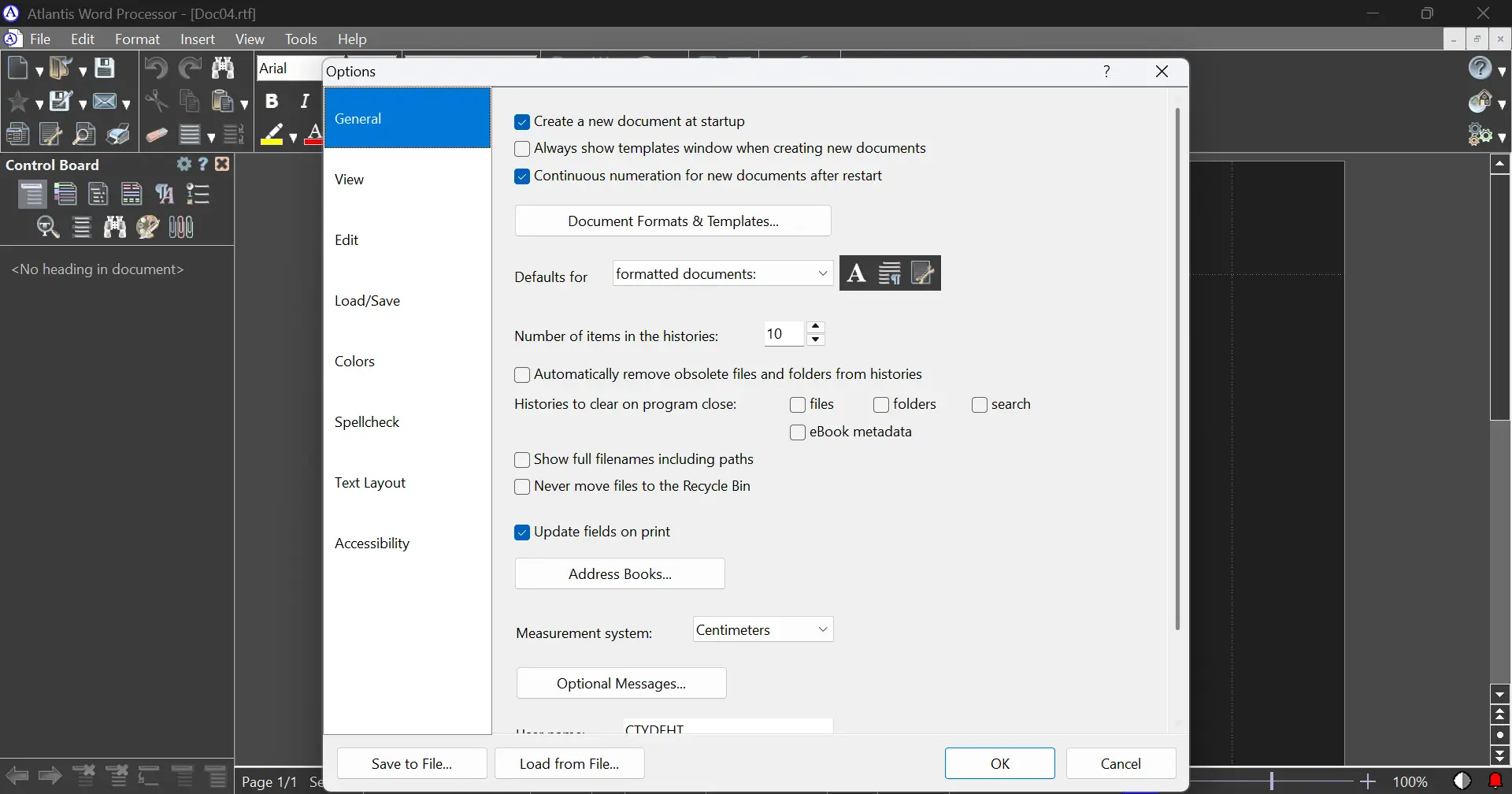The height and width of the screenshot is (794, 1512).
Task: Click the Save floppy disk icon
Action: (x=105, y=69)
